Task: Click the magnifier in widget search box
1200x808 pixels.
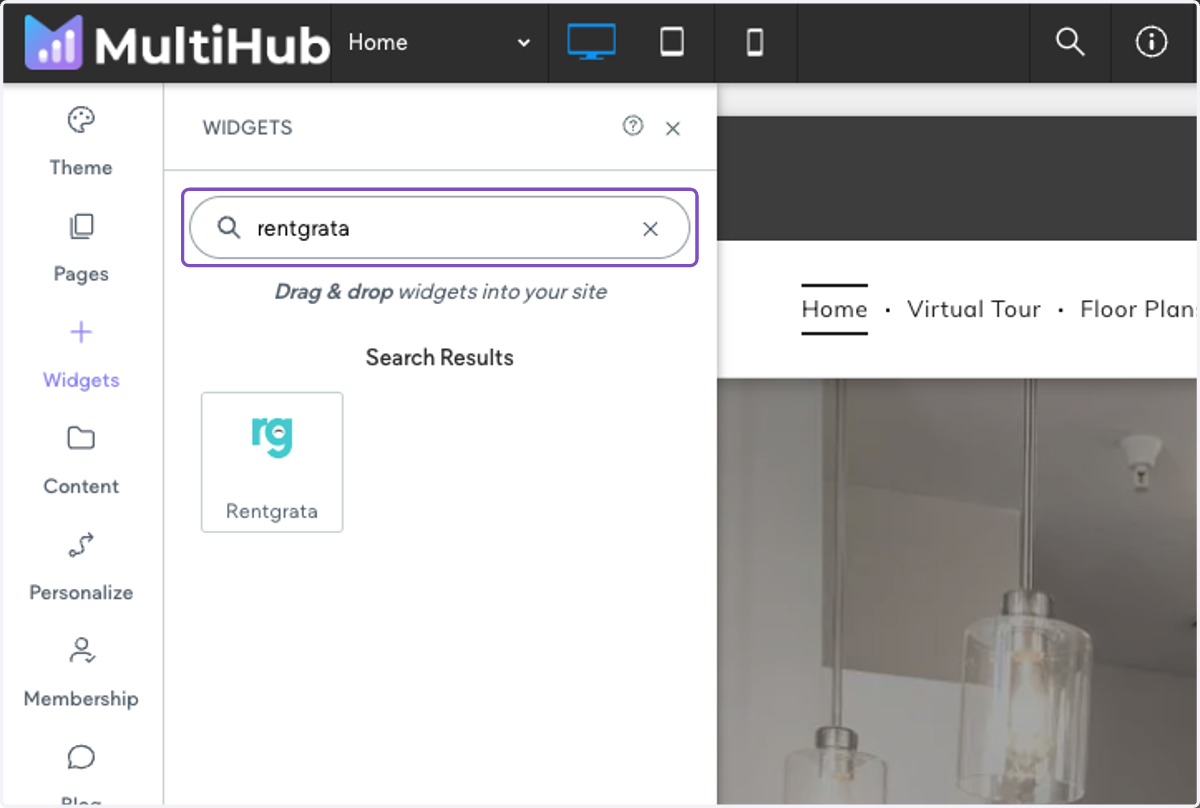Action: [x=229, y=228]
